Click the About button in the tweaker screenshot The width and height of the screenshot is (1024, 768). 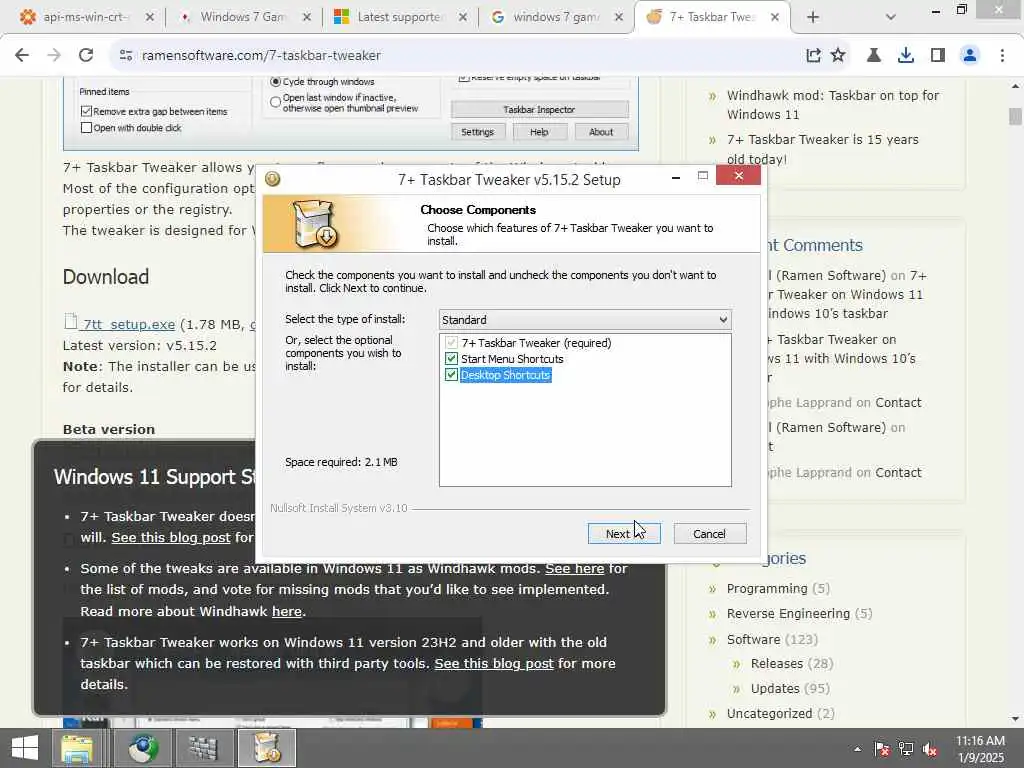(601, 132)
